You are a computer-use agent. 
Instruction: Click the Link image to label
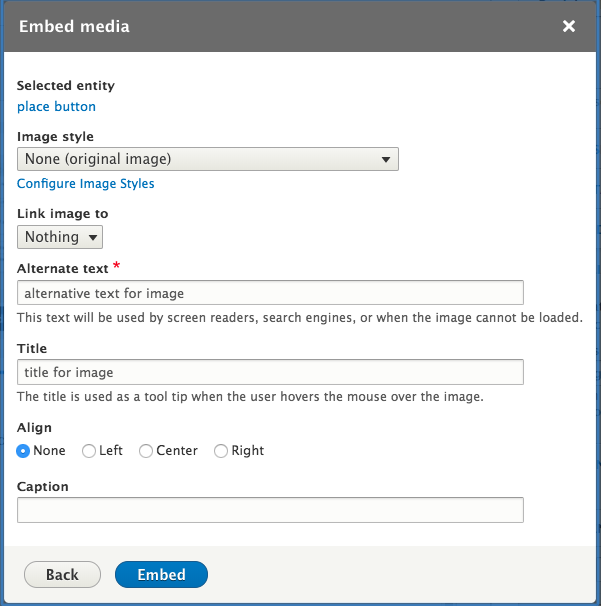click(62, 214)
